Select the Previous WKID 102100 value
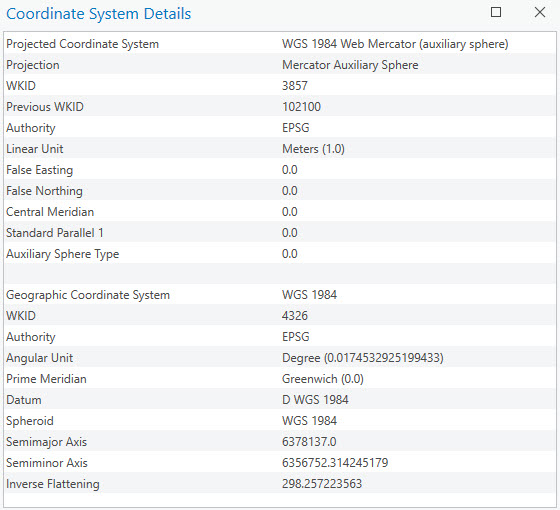The width and height of the screenshot is (560, 510). click(301, 107)
